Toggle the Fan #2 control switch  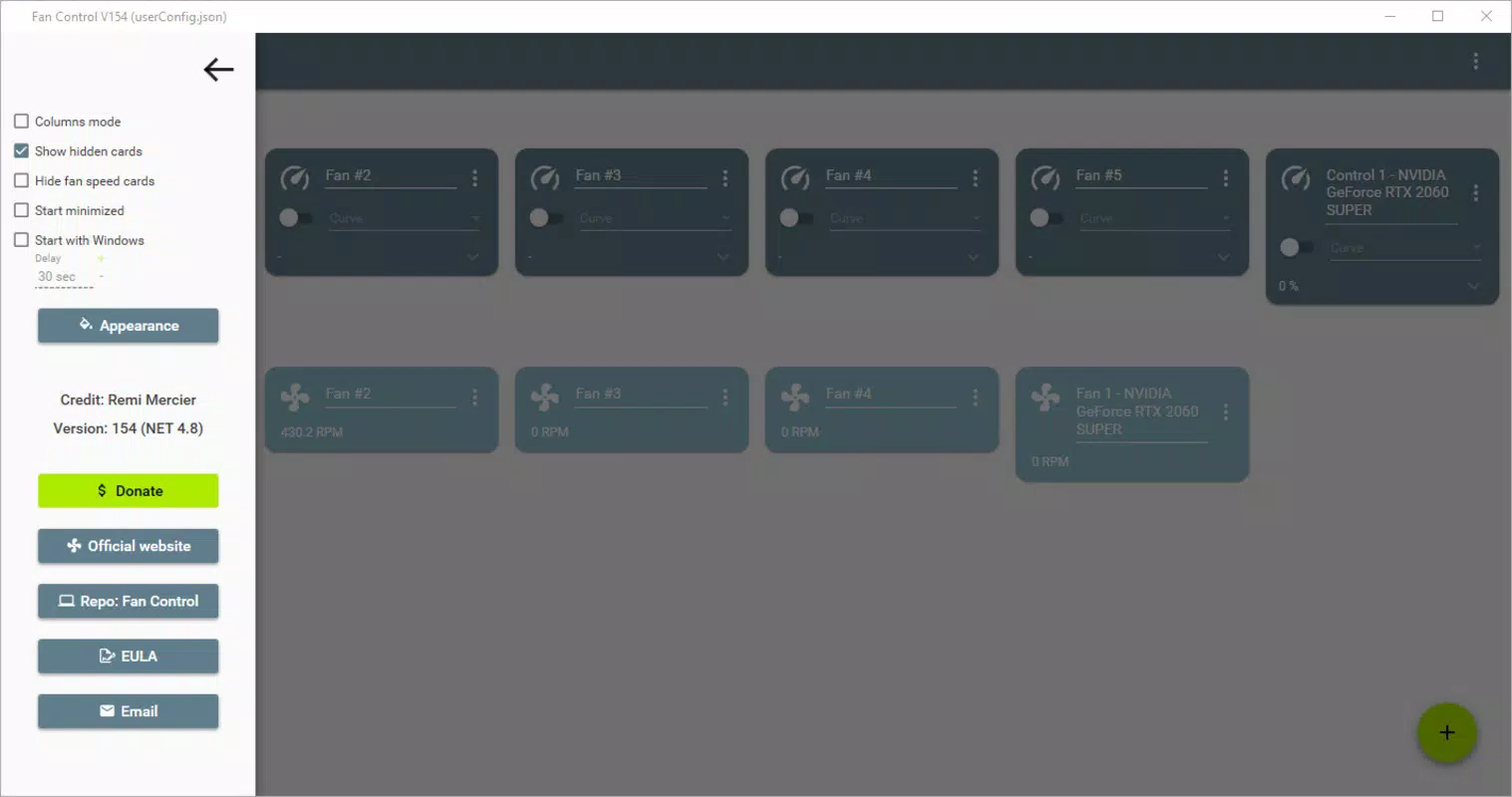click(295, 217)
